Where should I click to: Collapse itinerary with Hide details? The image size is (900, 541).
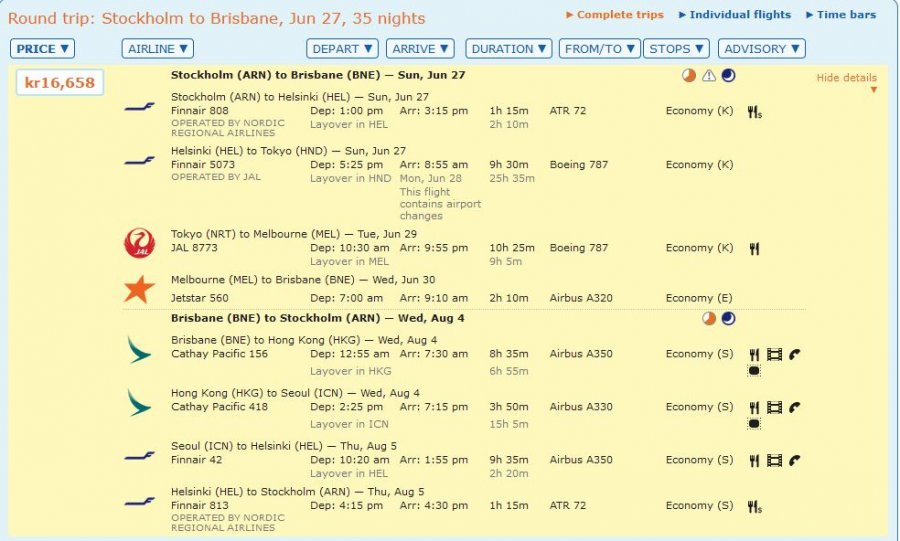[846, 79]
